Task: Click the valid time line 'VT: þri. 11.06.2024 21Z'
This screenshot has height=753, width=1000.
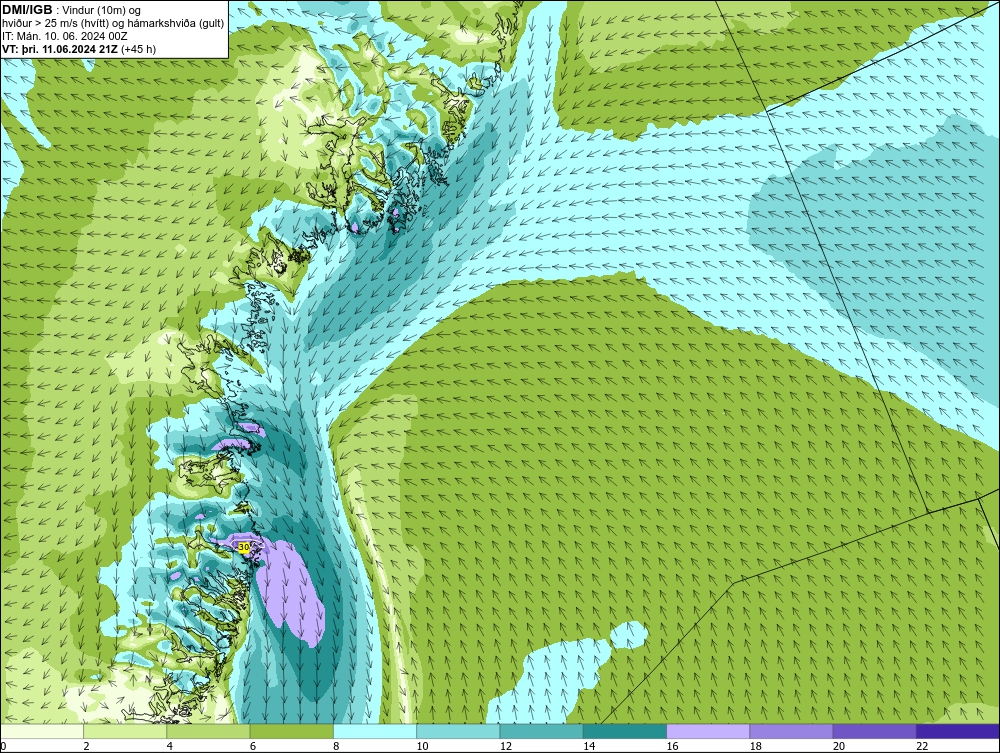Action: point(60,48)
